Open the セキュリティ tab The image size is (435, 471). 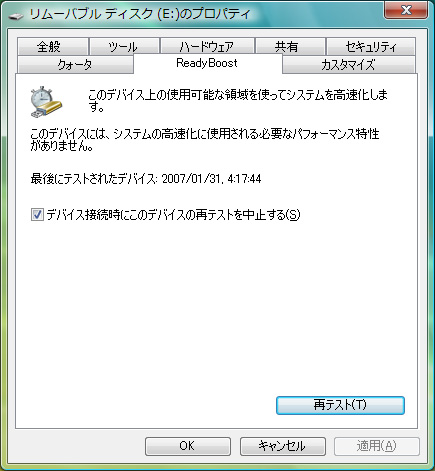(x=371, y=46)
